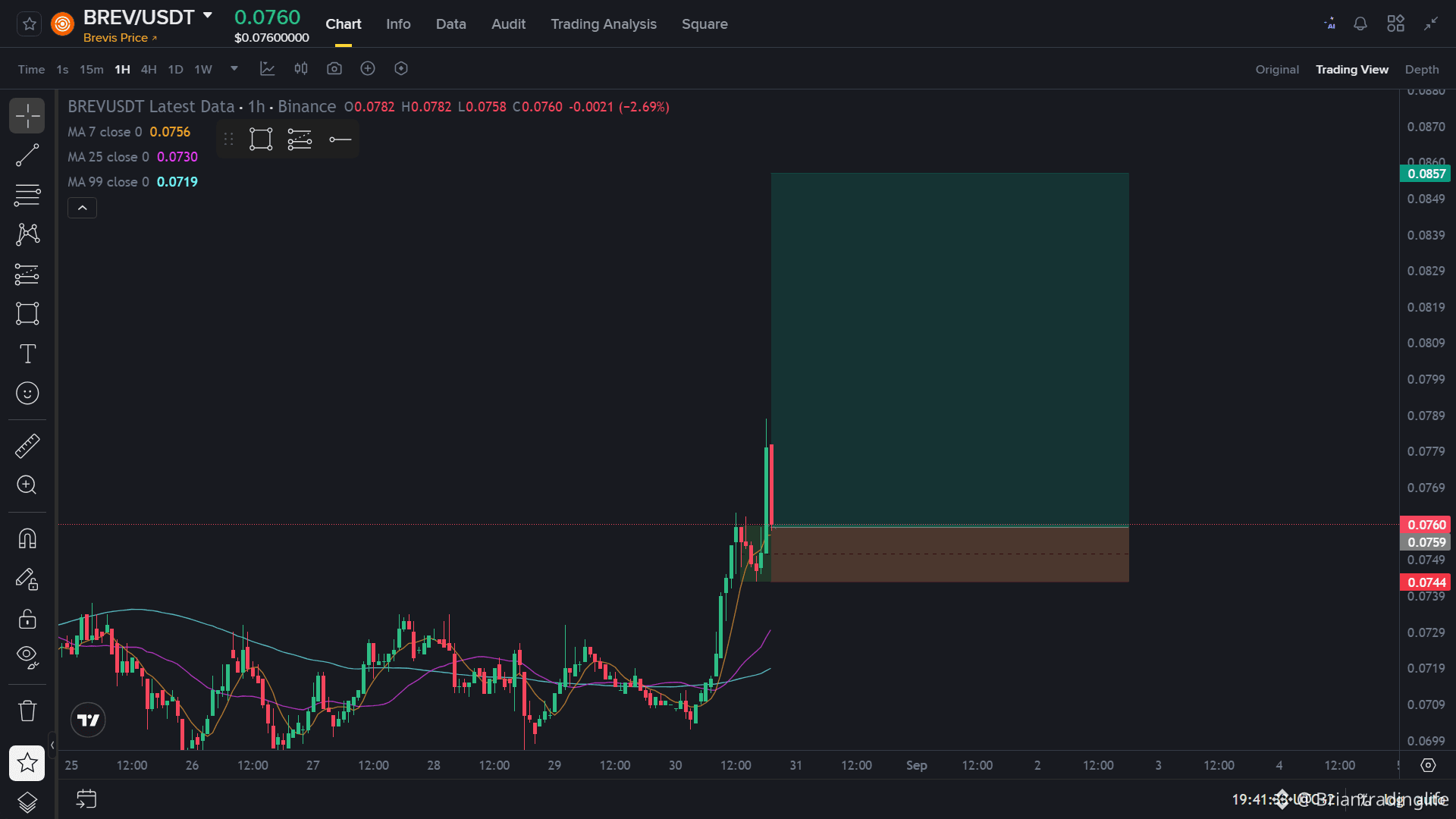This screenshot has height=819, width=1456.
Task: Select the horizontal lines Fibonacci tool
Action: (27, 195)
